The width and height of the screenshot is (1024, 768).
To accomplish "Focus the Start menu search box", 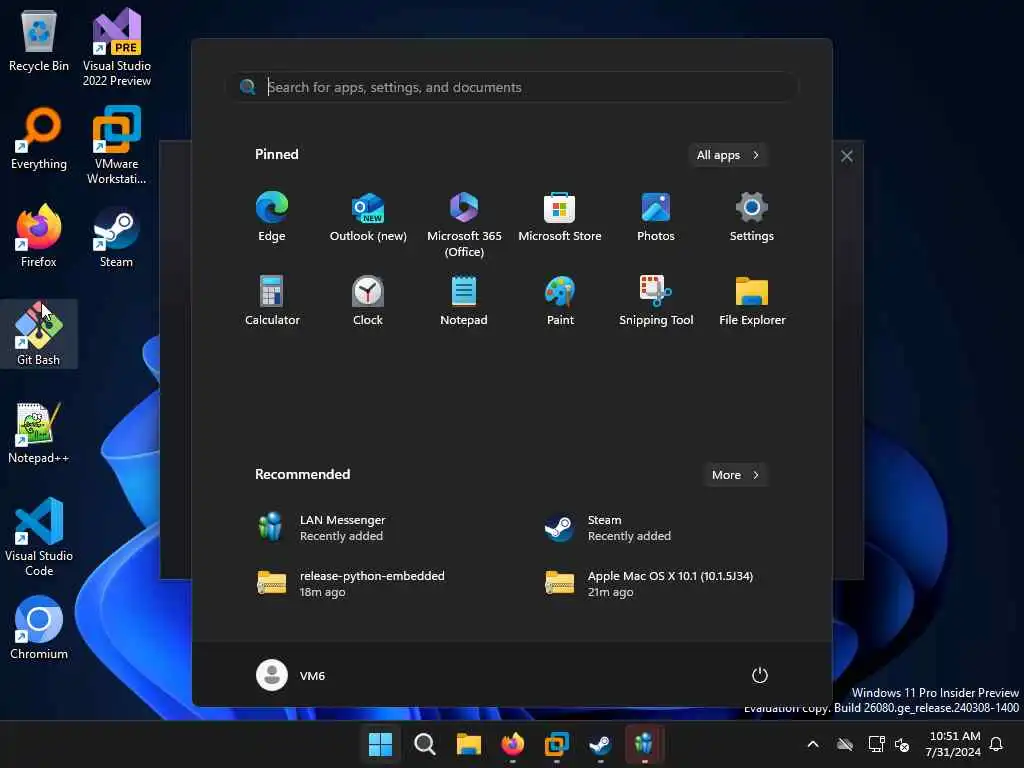I will pyautogui.click(x=513, y=87).
